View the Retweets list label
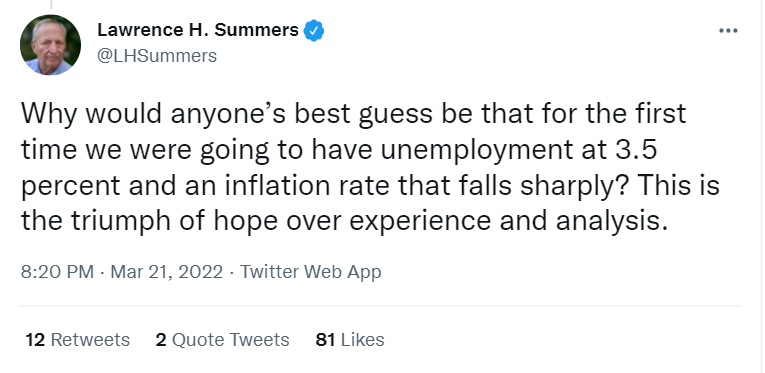 (x=90, y=340)
